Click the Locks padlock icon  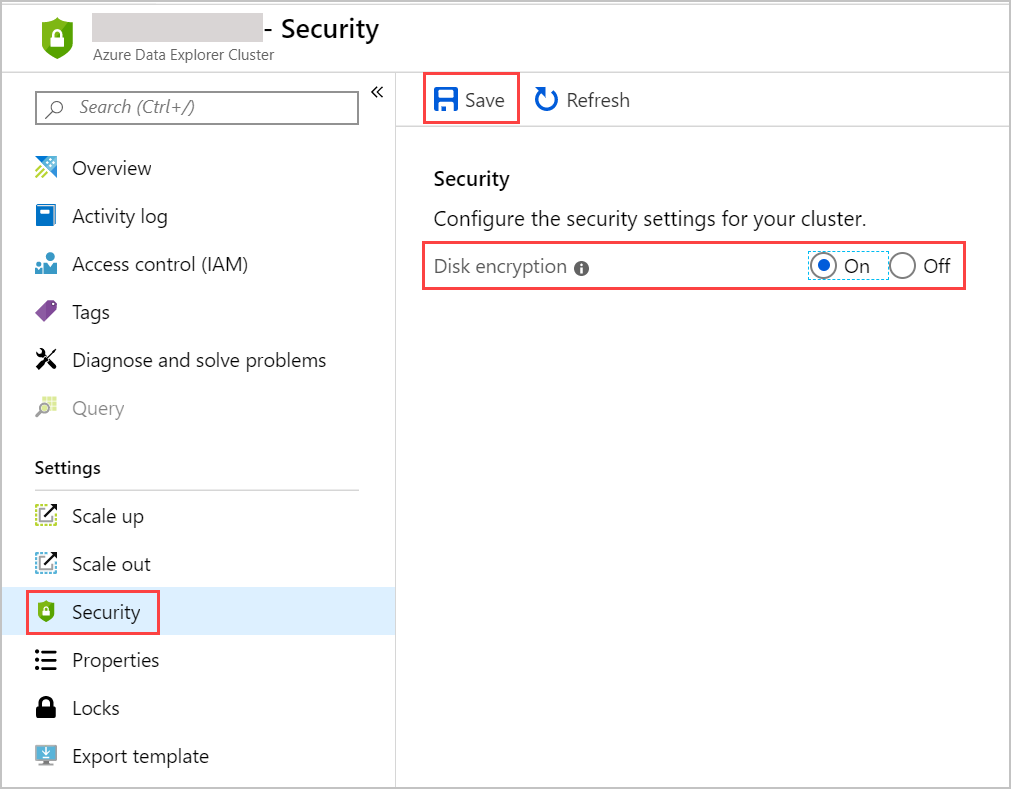tap(46, 708)
